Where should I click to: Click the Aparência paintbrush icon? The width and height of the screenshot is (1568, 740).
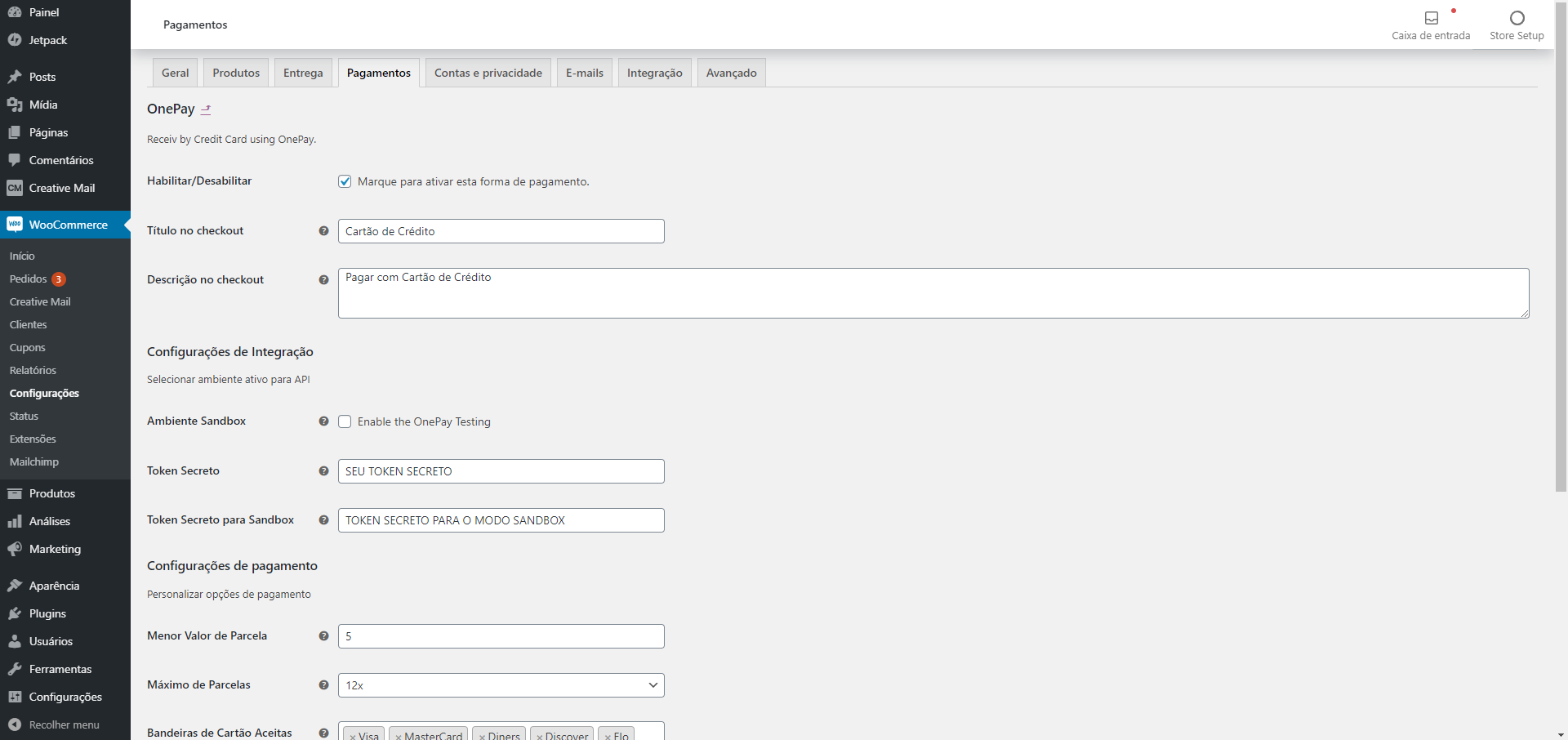tap(15, 586)
